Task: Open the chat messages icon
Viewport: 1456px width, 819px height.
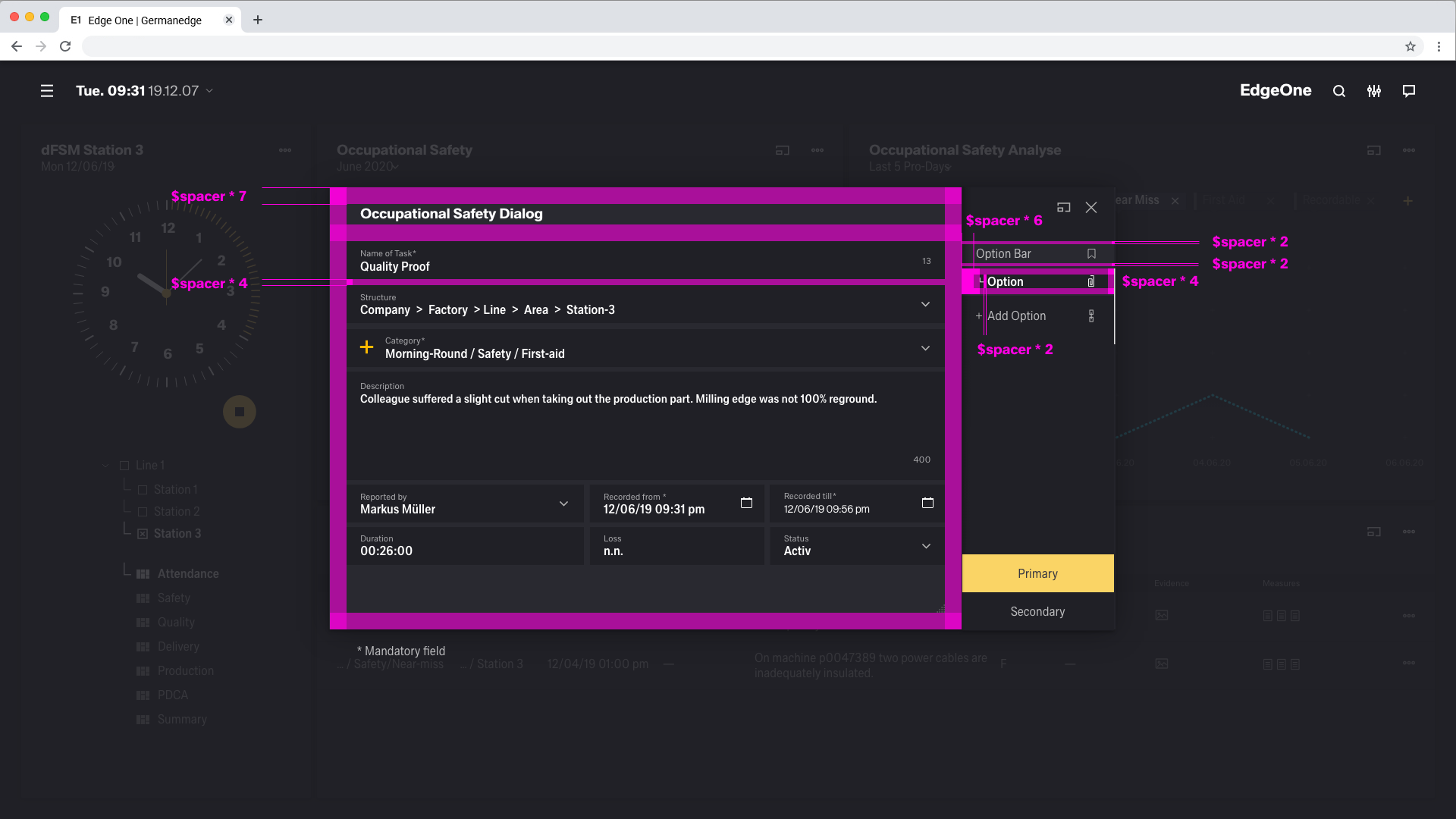Action: [1409, 91]
